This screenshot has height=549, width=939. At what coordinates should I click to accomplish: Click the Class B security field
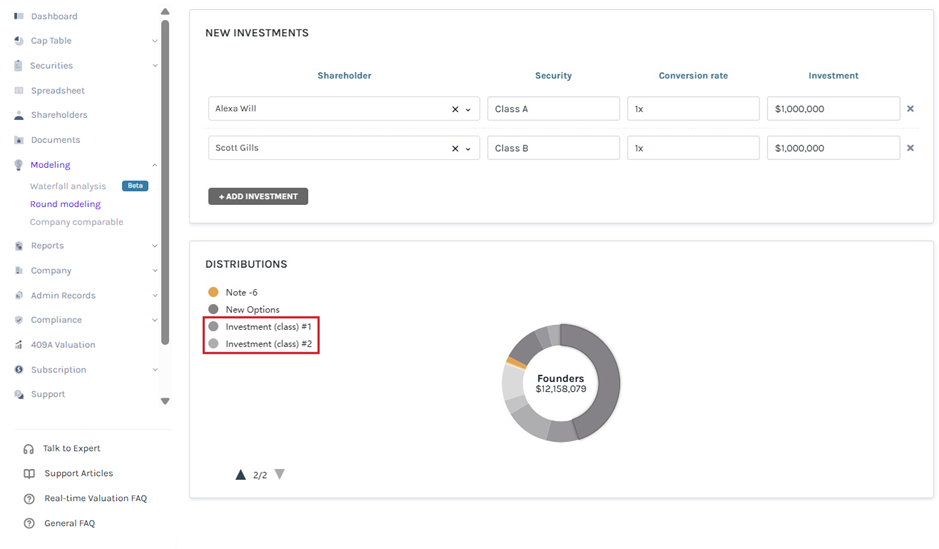pyautogui.click(x=553, y=148)
